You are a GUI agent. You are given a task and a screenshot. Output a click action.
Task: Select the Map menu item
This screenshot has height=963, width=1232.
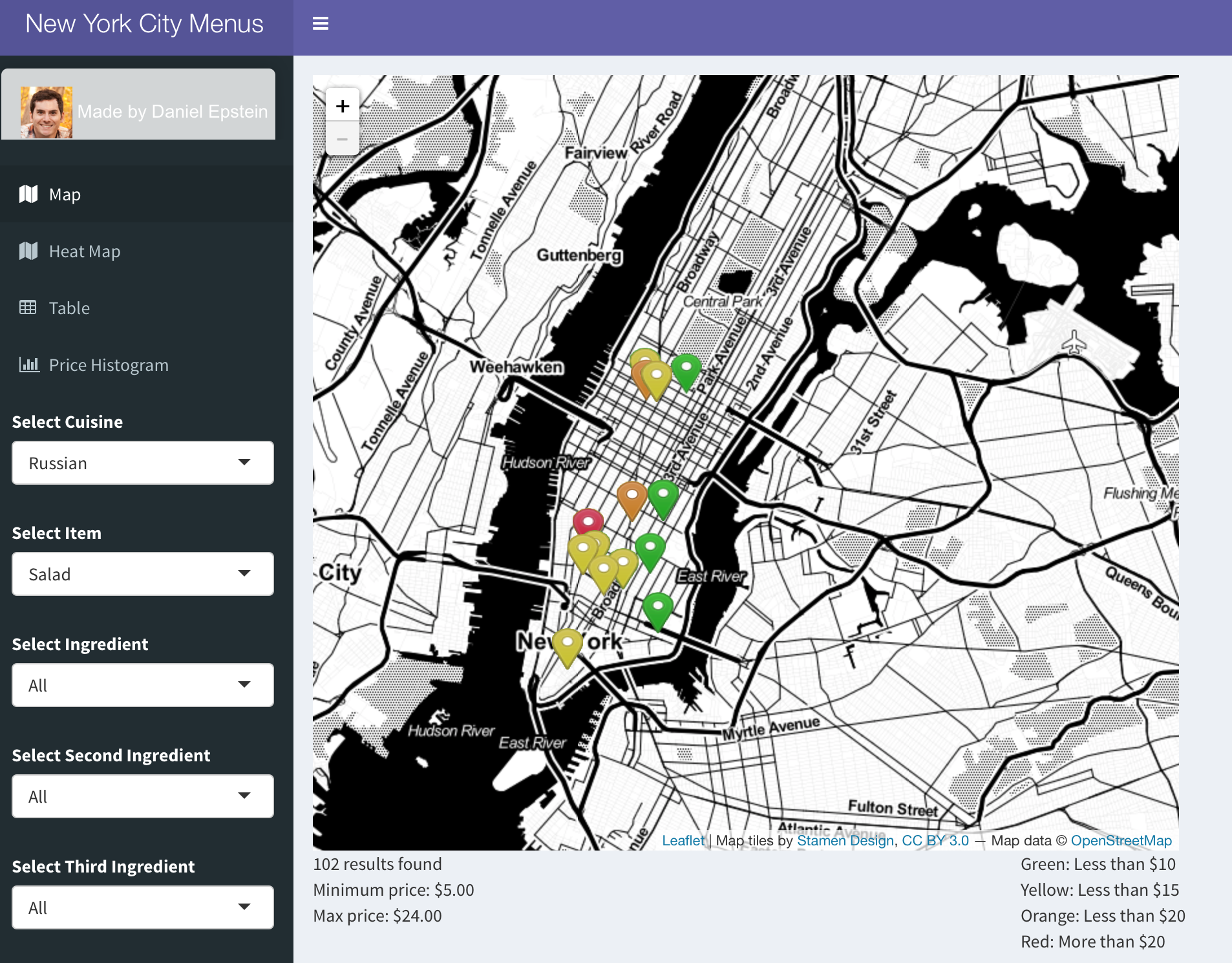(x=65, y=195)
